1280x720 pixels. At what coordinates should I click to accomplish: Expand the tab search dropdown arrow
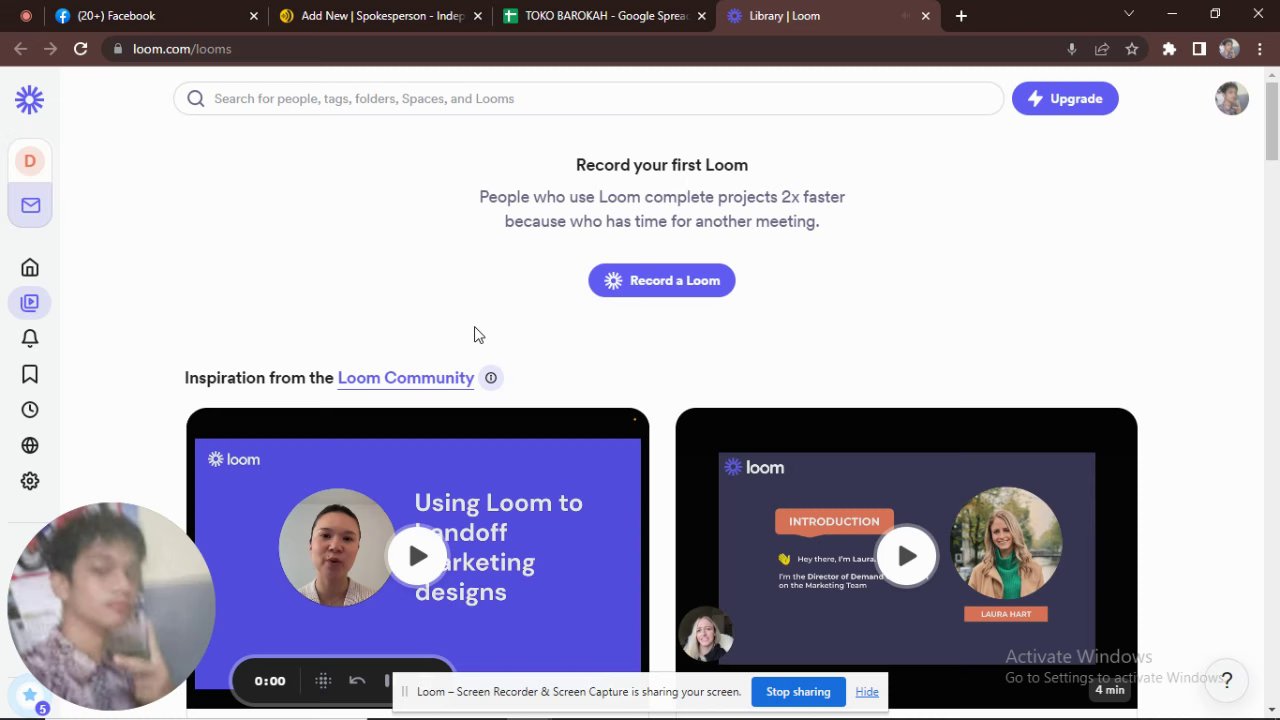(x=1129, y=15)
